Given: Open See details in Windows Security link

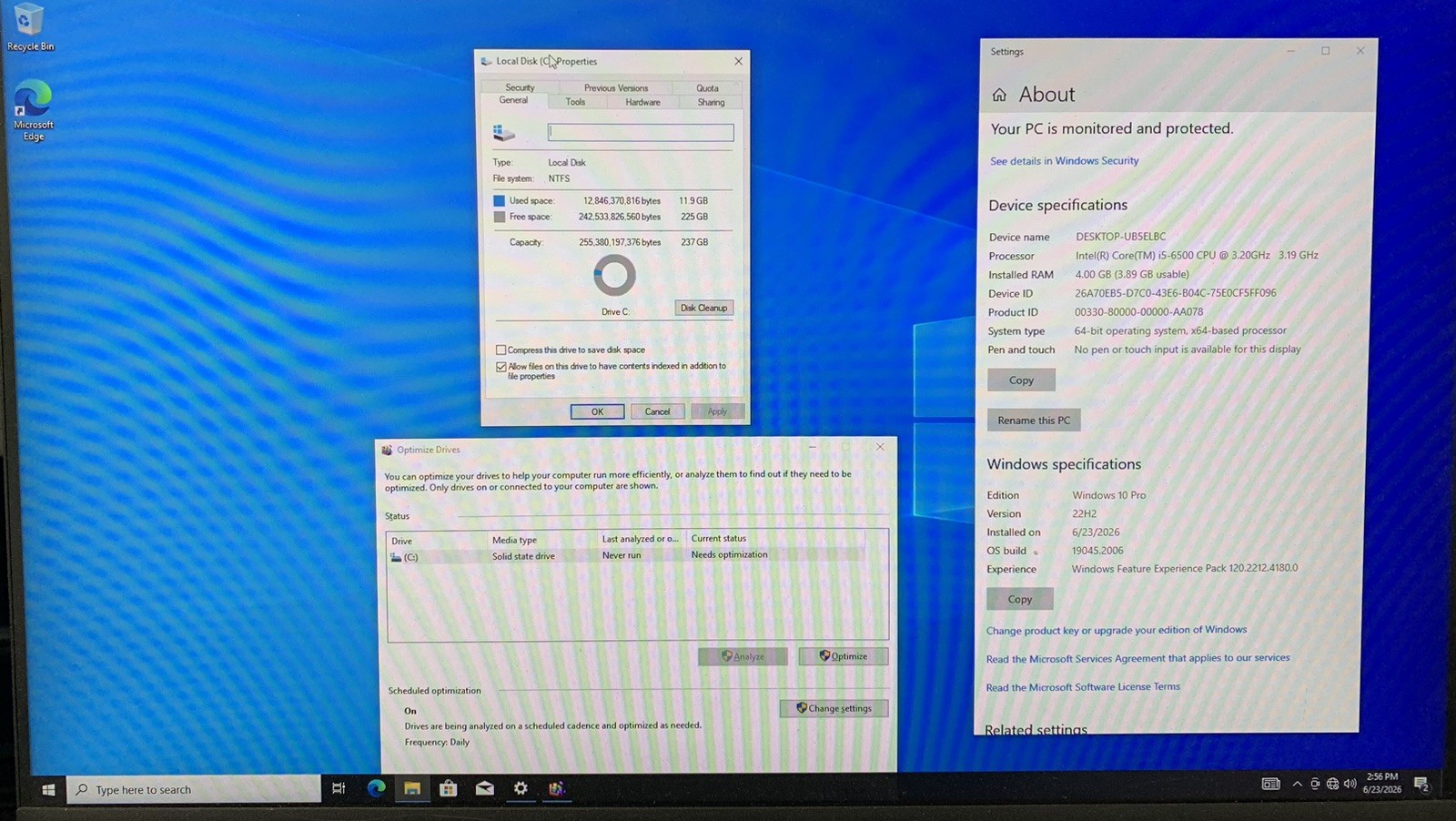Looking at the screenshot, I should (x=1064, y=161).
